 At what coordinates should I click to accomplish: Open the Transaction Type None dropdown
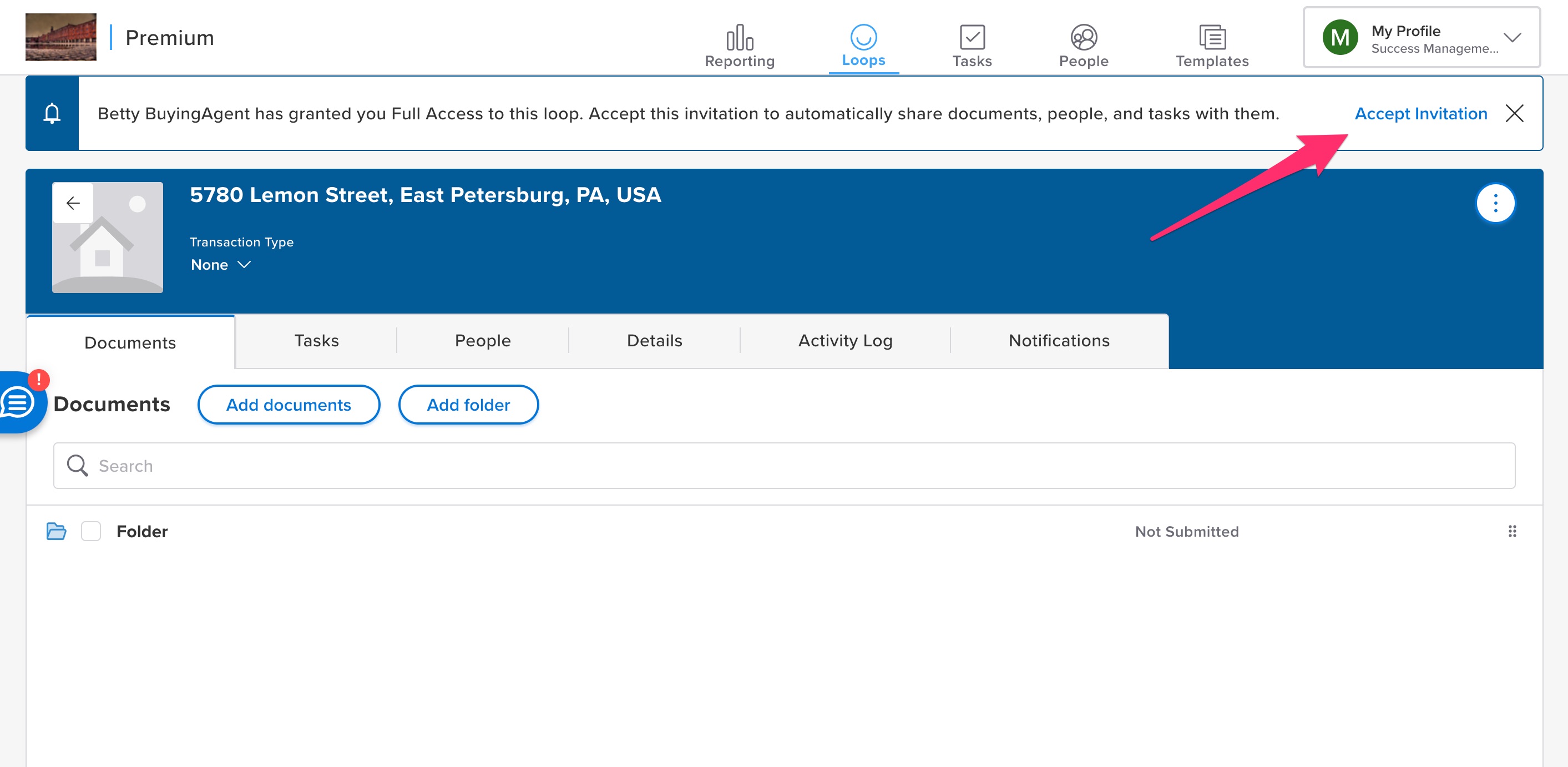220,265
